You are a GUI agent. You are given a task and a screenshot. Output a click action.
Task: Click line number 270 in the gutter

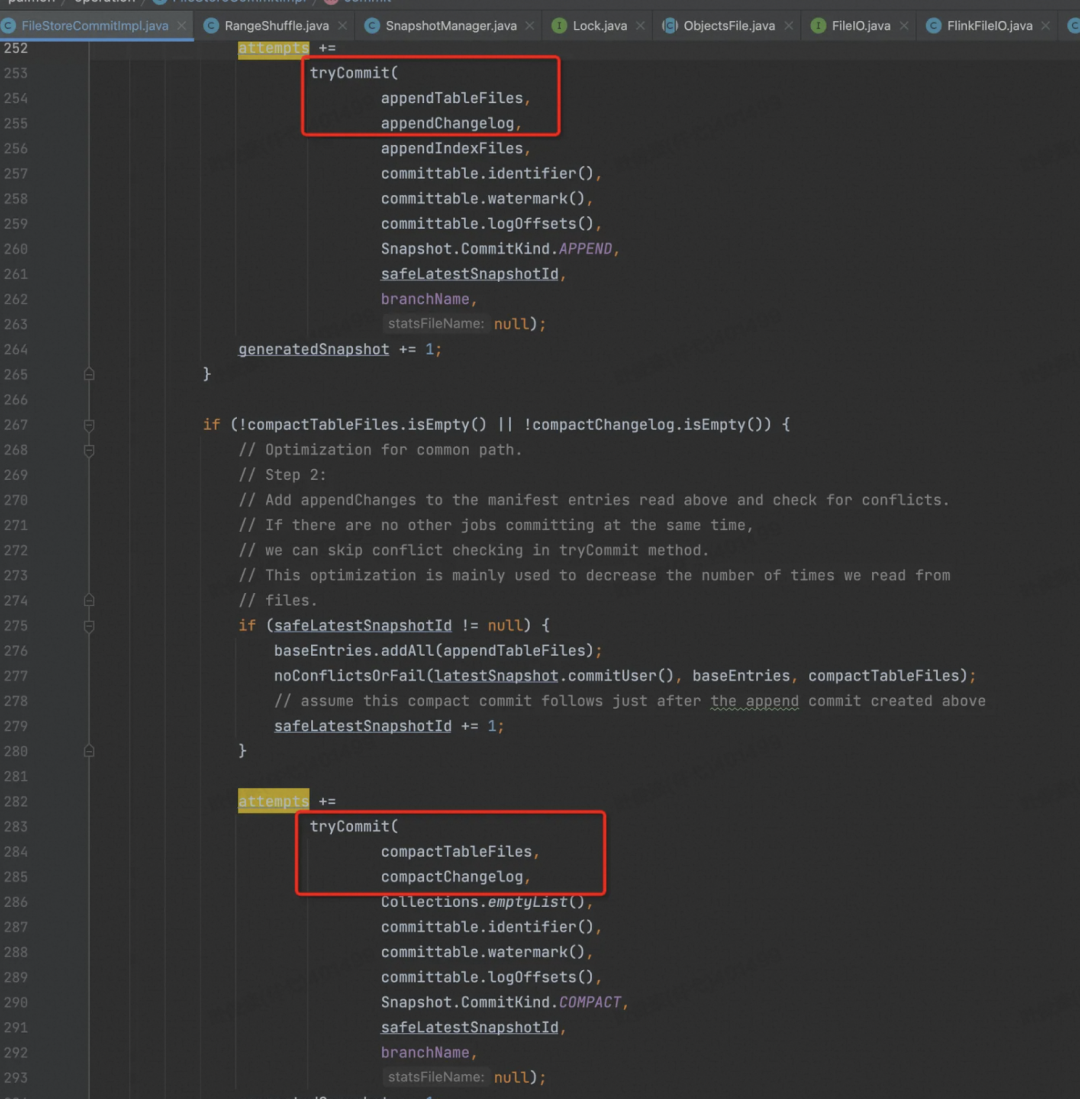[x=15, y=500]
